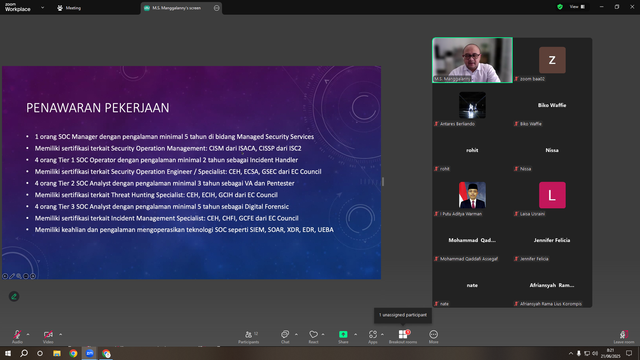Click the rohit participant tile

point(472,150)
